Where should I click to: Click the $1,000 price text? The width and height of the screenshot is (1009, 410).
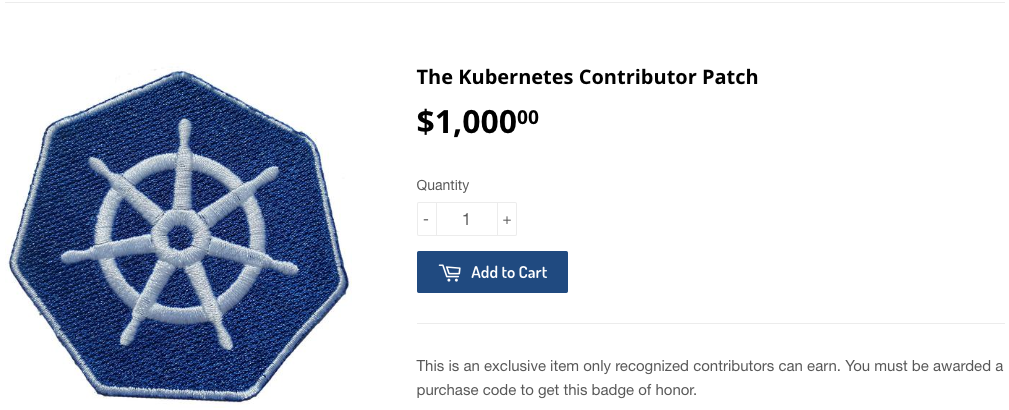[466, 123]
